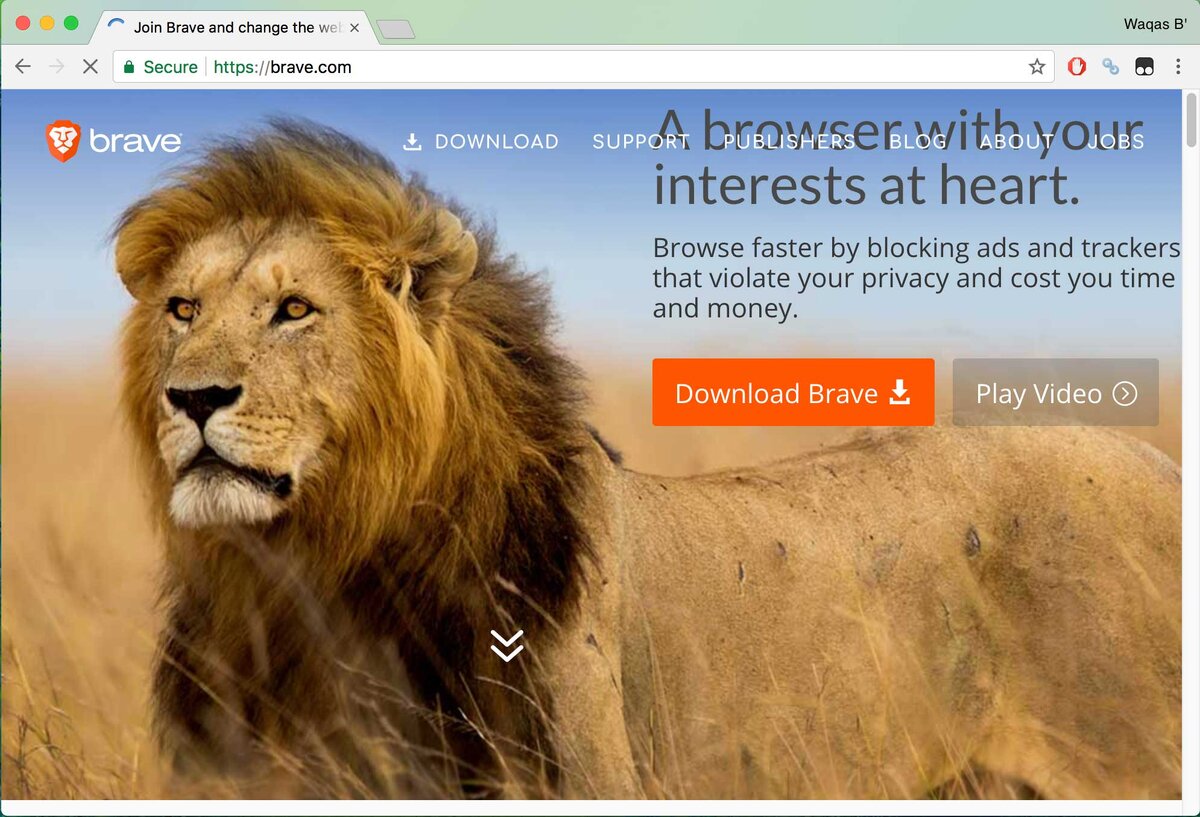This screenshot has width=1200, height=817.
Task: Go to the SUPPORT nav link
Action: tap(641, 142)
